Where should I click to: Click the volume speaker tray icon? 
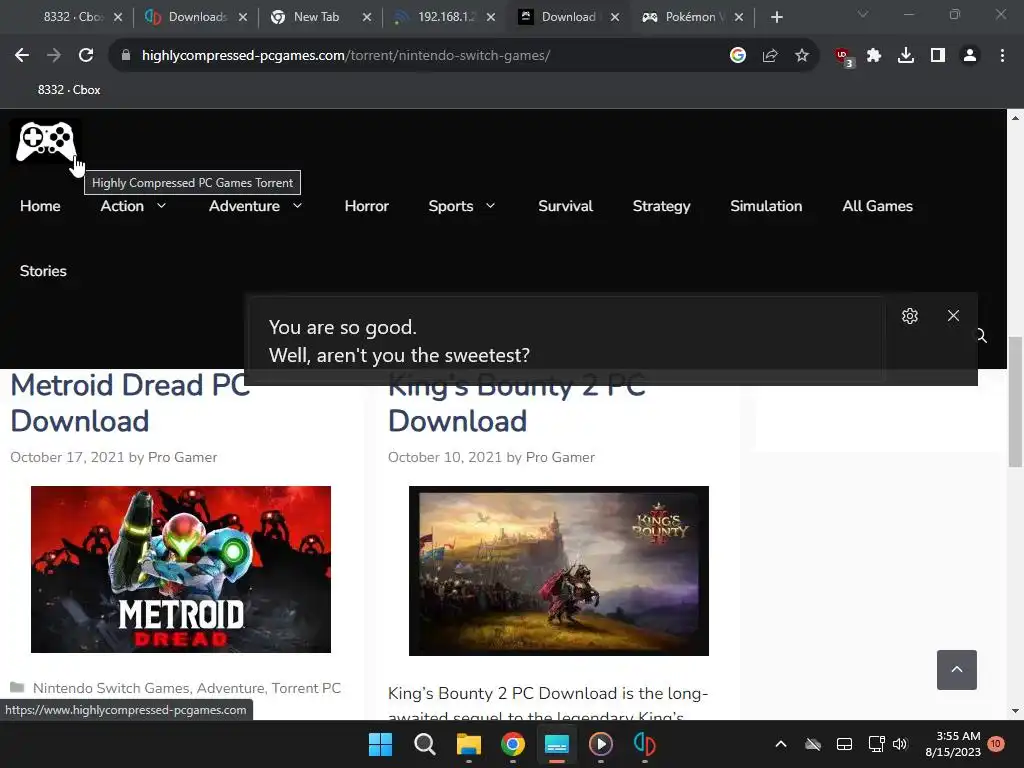[x=900, y=744]
